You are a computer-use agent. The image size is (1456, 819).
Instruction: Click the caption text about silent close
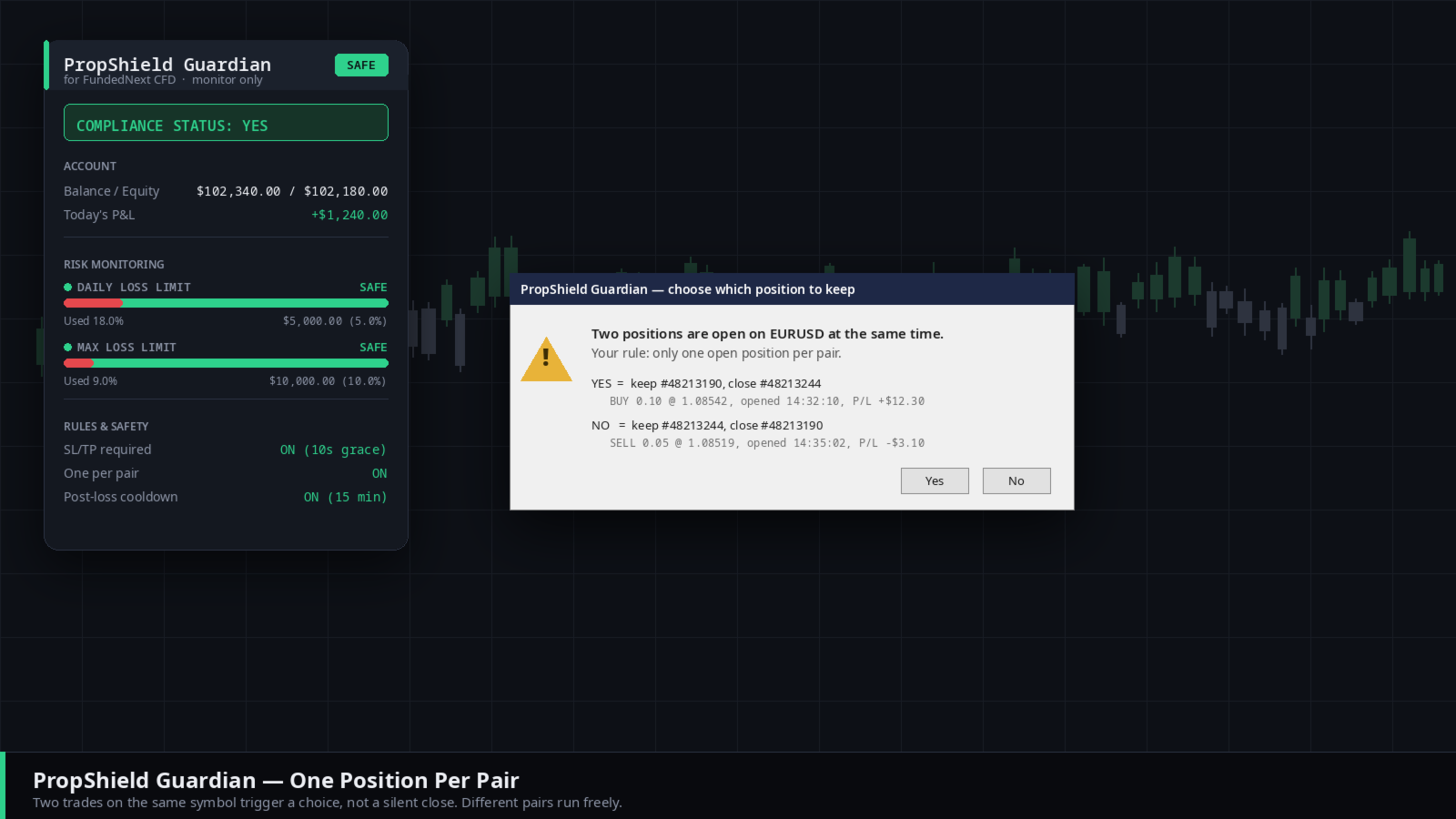[328, 803]
